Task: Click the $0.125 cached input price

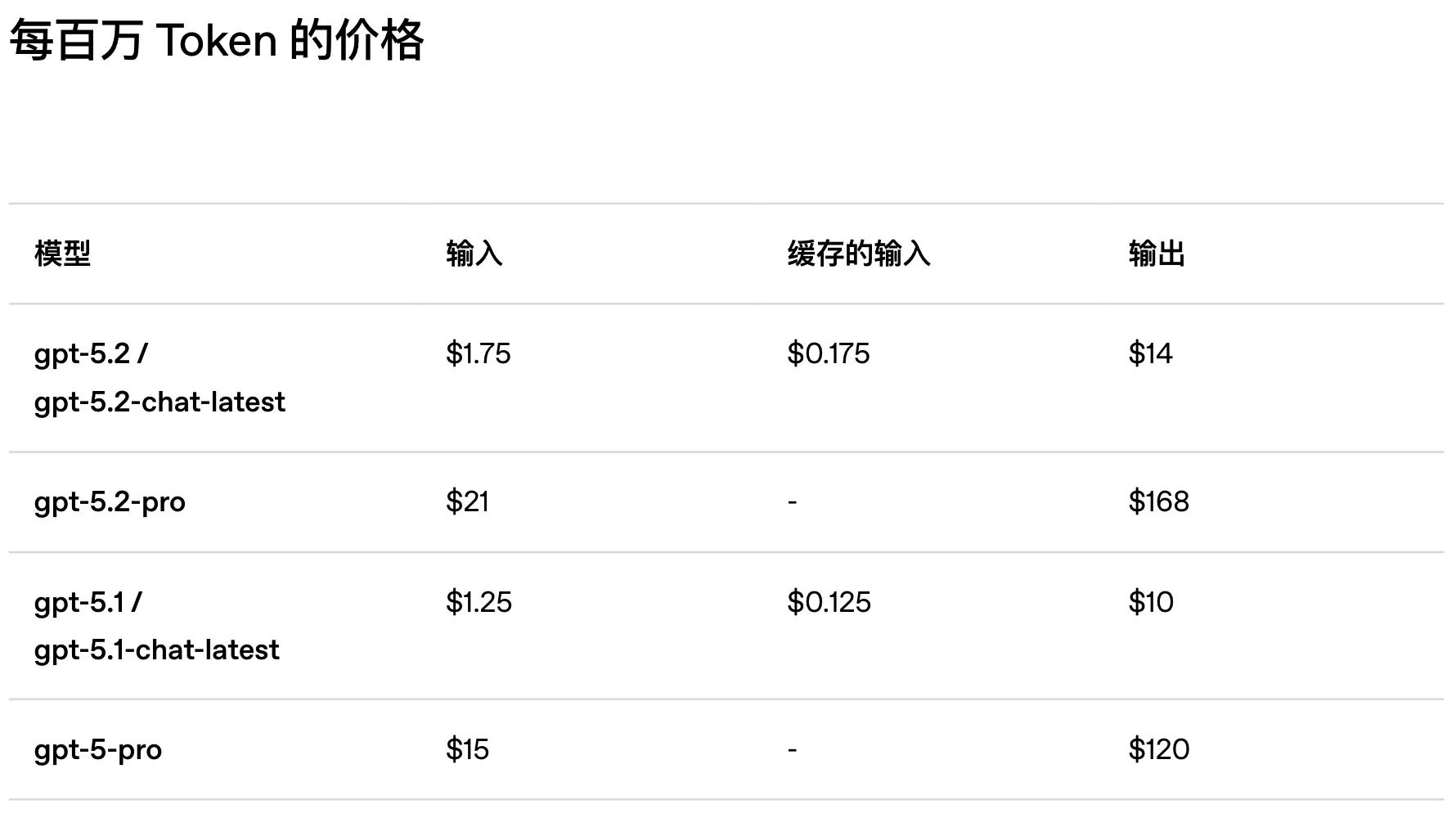Action: pyautogui.click(x=829, y=602)
